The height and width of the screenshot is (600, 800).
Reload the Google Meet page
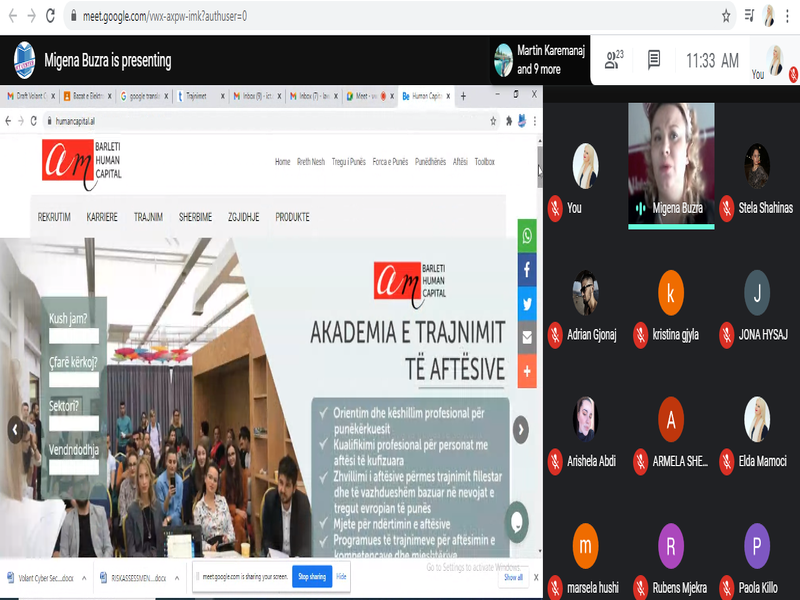coord(50,16)
